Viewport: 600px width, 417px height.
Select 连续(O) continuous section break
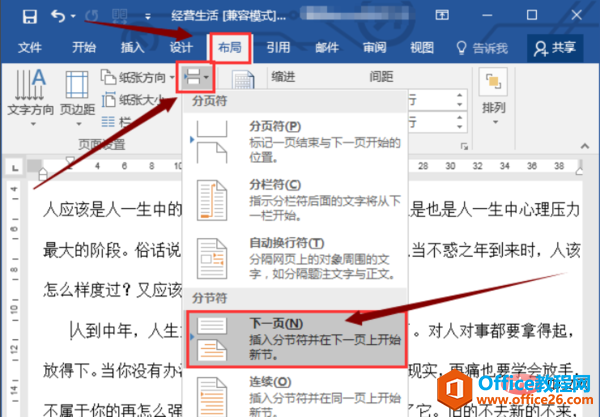tap(295, 396)
